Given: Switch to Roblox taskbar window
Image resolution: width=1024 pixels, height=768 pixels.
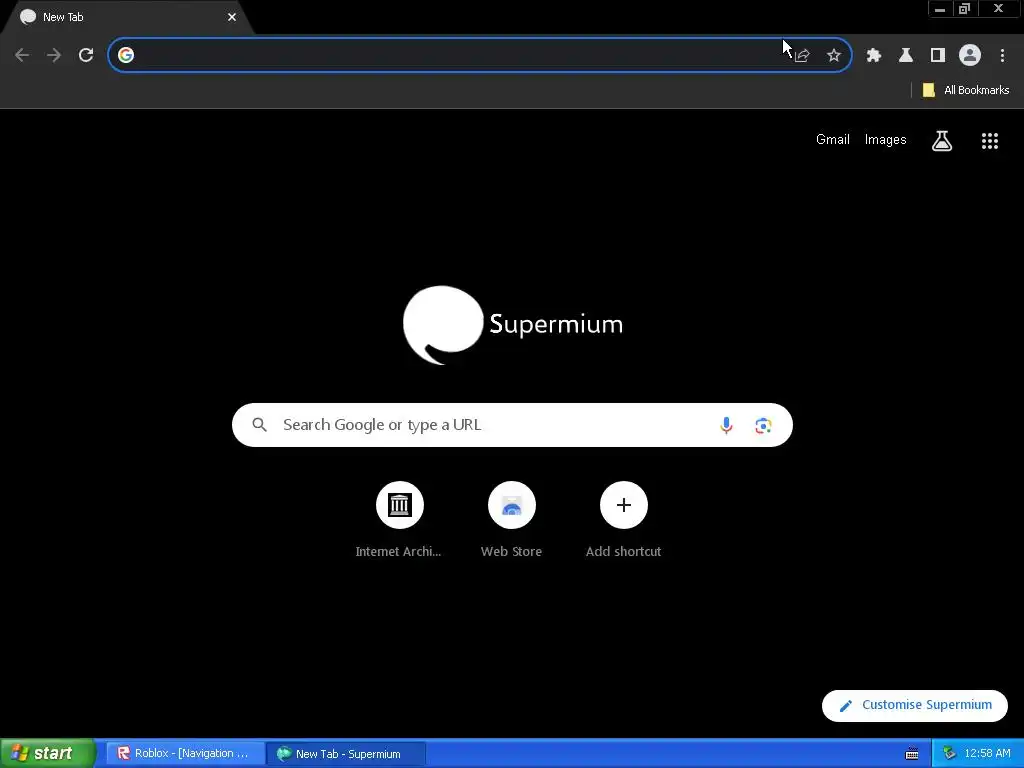Looking at the screenshot, I should (185, 753).
